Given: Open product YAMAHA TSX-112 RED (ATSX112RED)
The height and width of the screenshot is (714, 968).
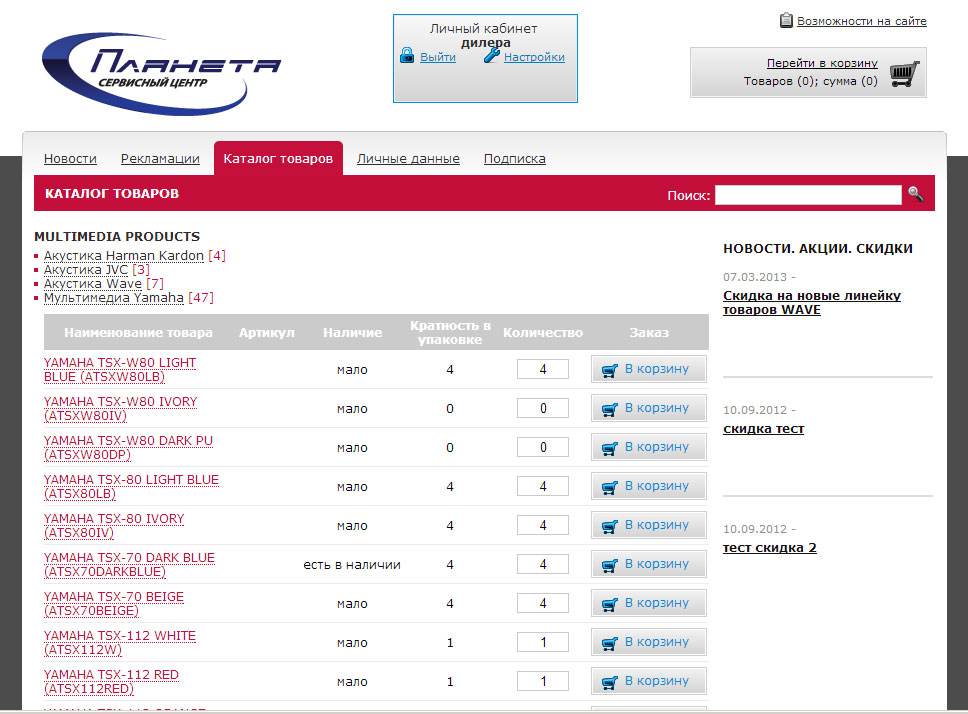Looking at the screenshot, I should coord(111,681).
